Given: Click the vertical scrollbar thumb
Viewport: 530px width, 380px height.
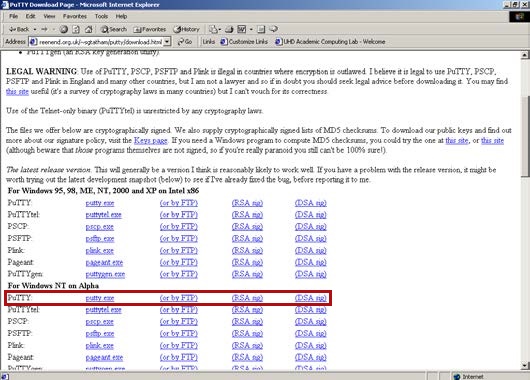Looking at the screenshot, I should coord(525,137).
